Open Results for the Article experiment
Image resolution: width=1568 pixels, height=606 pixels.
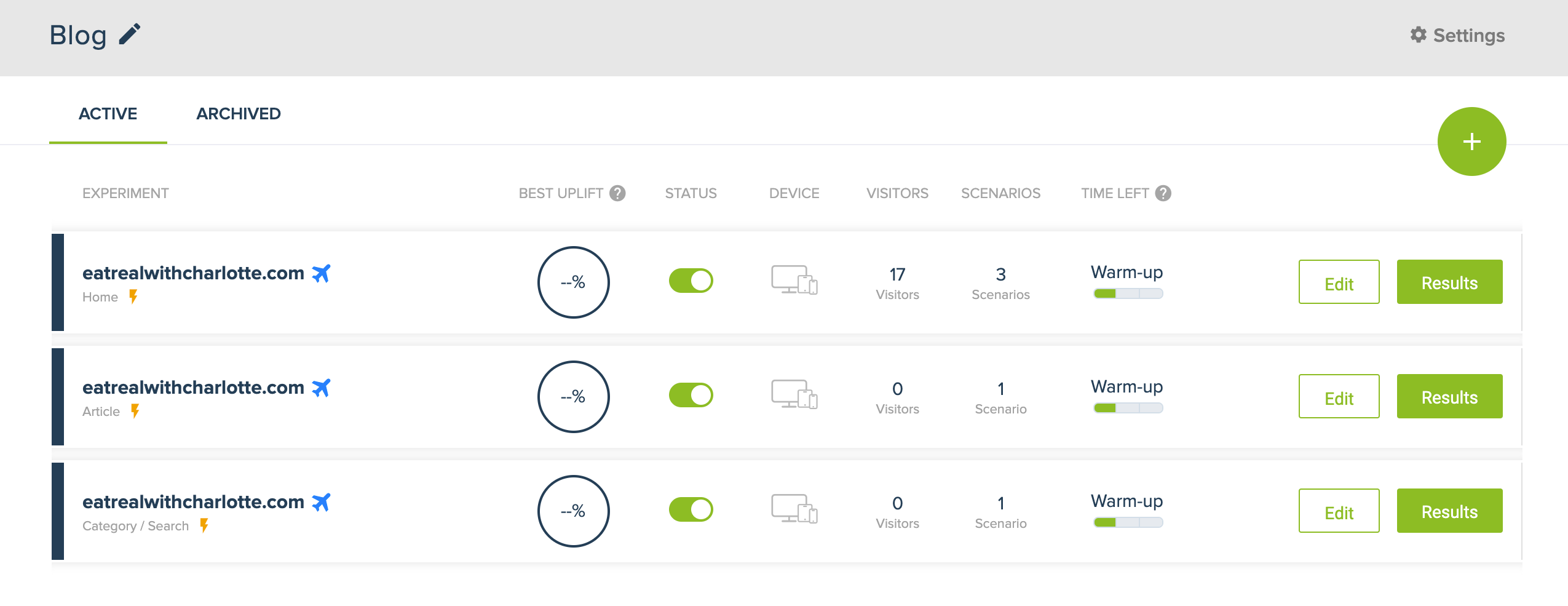1449,396
